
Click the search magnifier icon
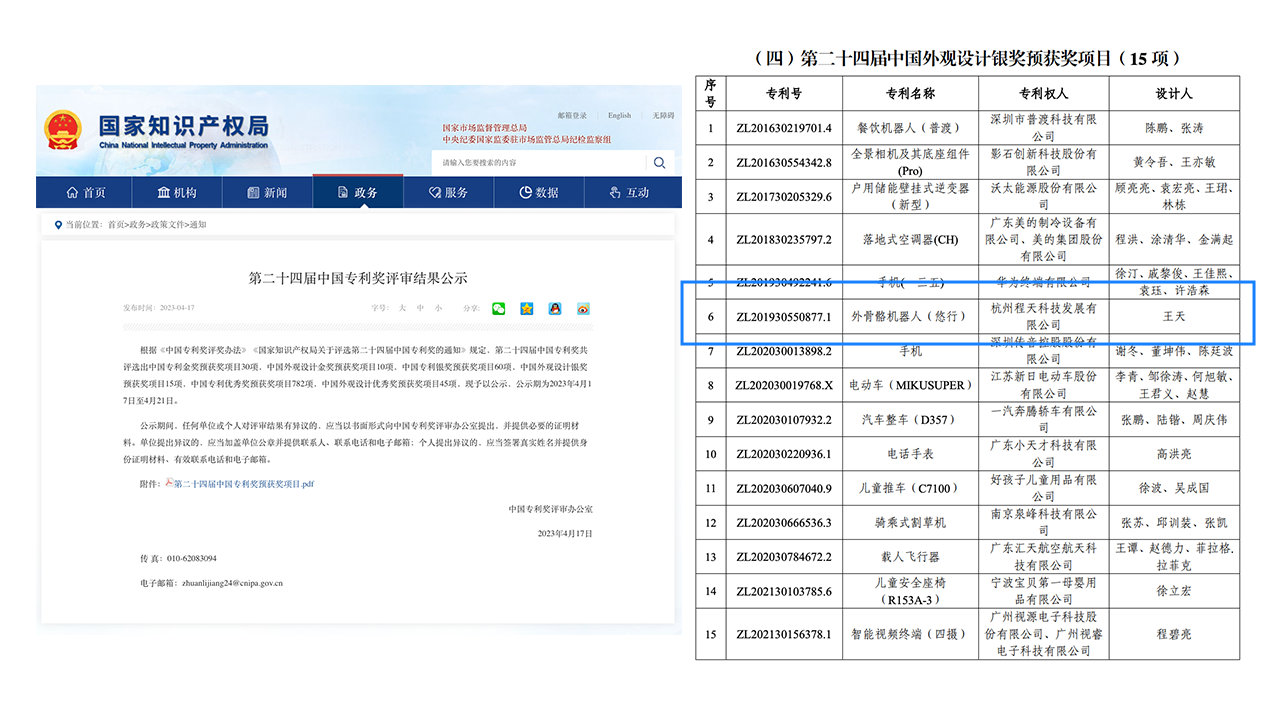(659, 163)
